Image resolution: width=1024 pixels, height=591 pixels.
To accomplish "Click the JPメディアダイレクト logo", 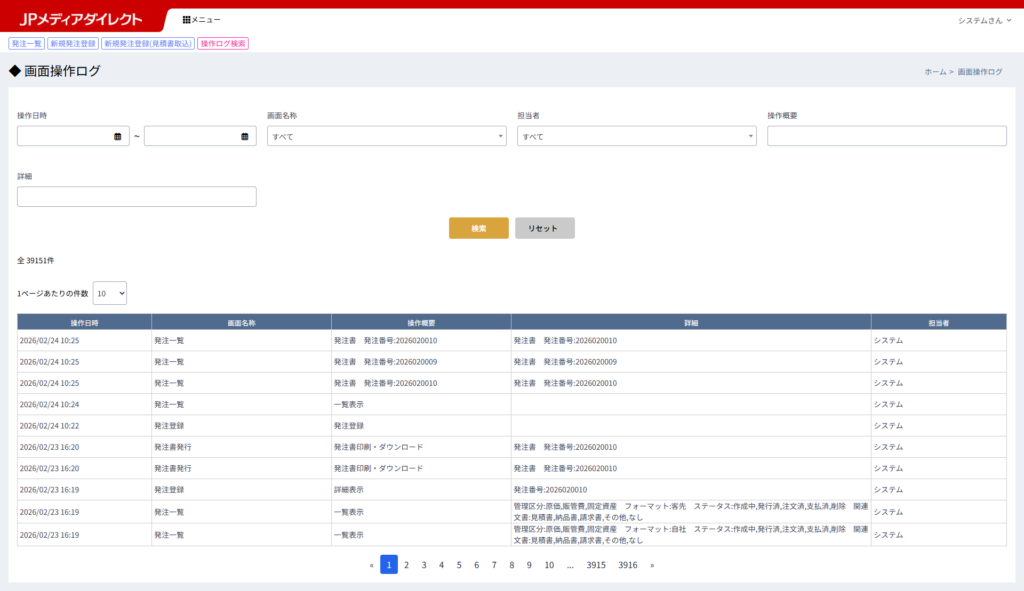I will pos(81,20).
